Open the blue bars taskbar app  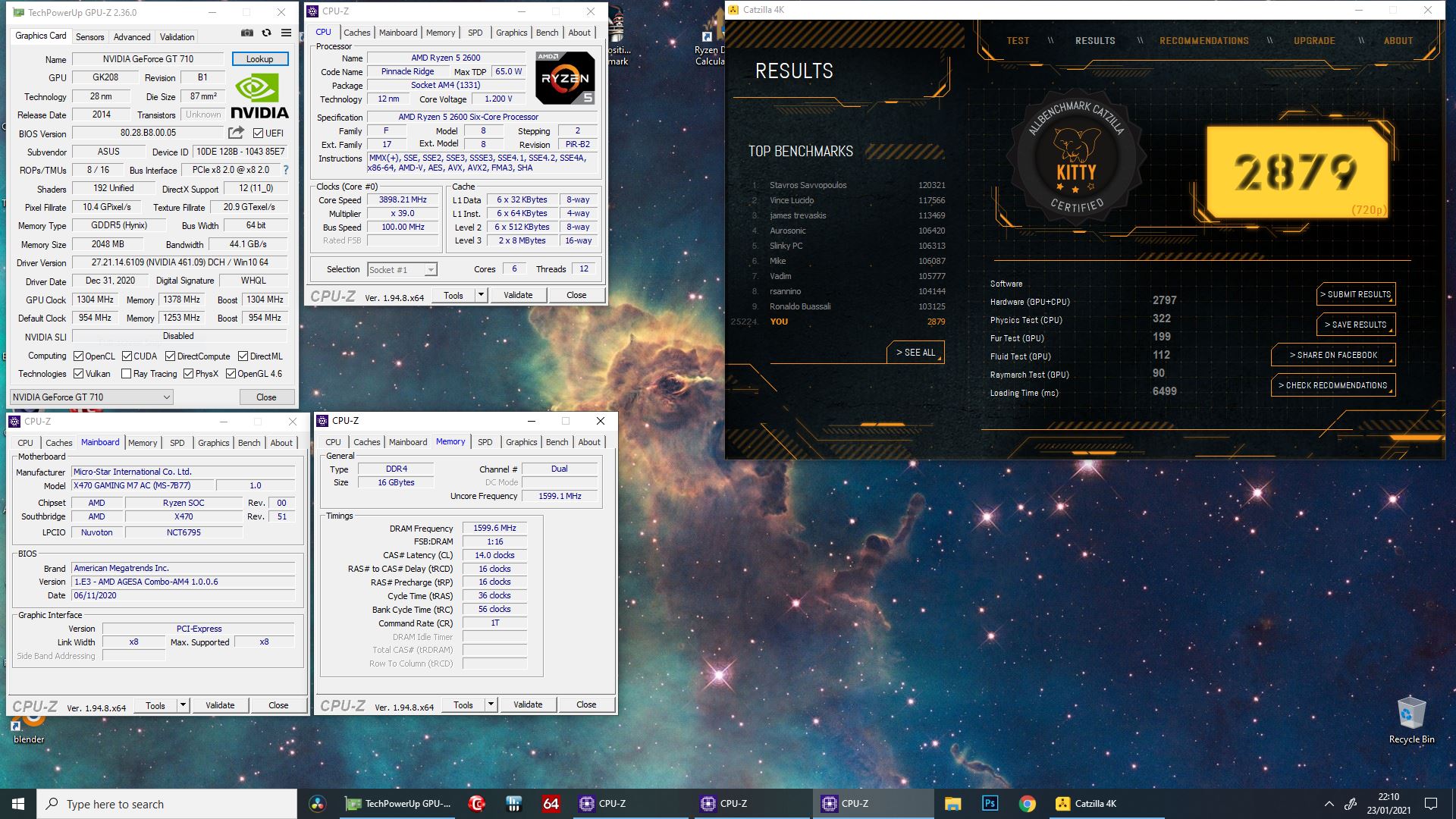(x=514, y=804)
